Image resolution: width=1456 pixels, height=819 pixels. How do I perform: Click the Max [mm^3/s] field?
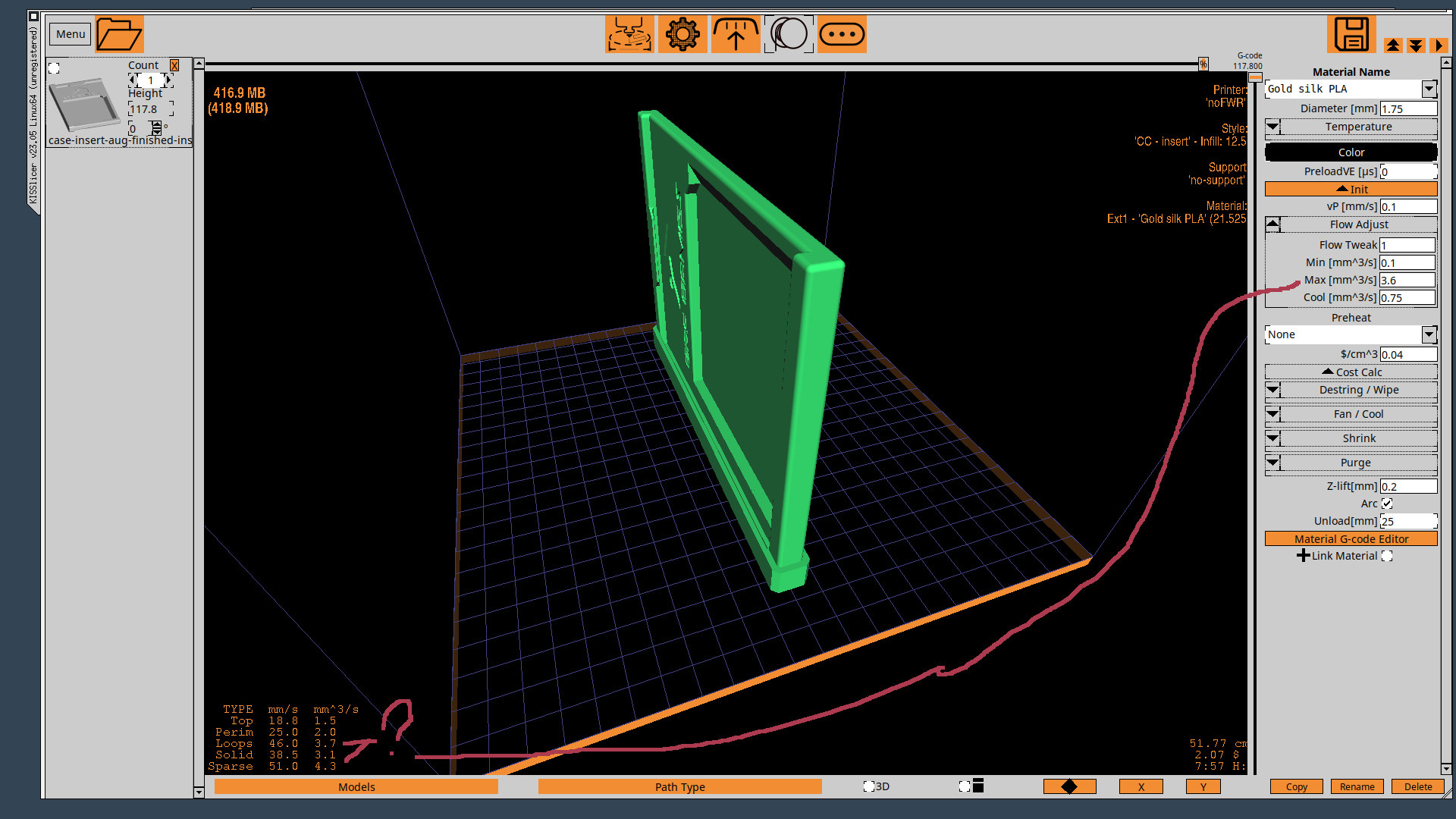click(1407, 280)
